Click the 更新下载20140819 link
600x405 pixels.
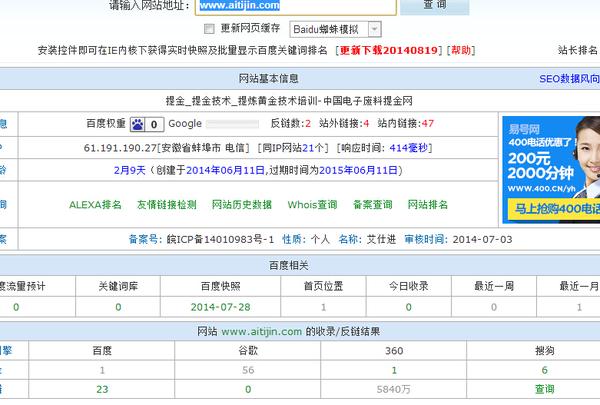389,51
